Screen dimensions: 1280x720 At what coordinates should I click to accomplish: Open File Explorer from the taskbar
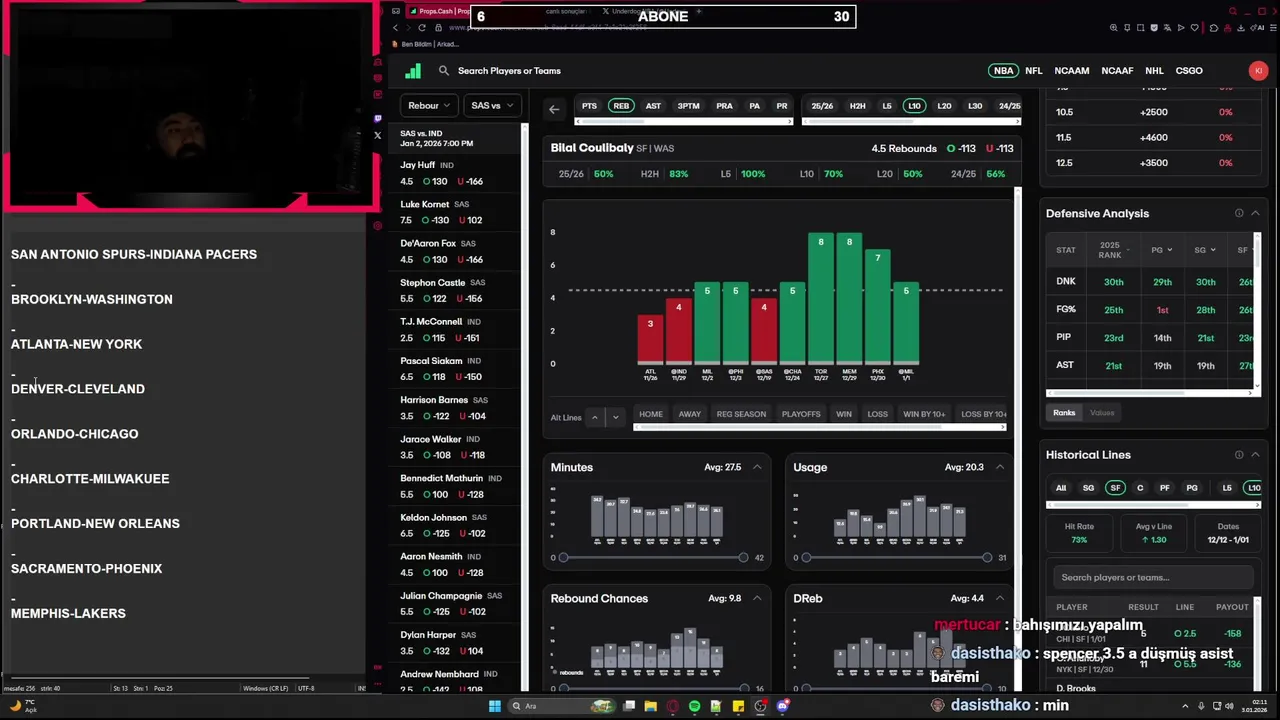[650, 706]
